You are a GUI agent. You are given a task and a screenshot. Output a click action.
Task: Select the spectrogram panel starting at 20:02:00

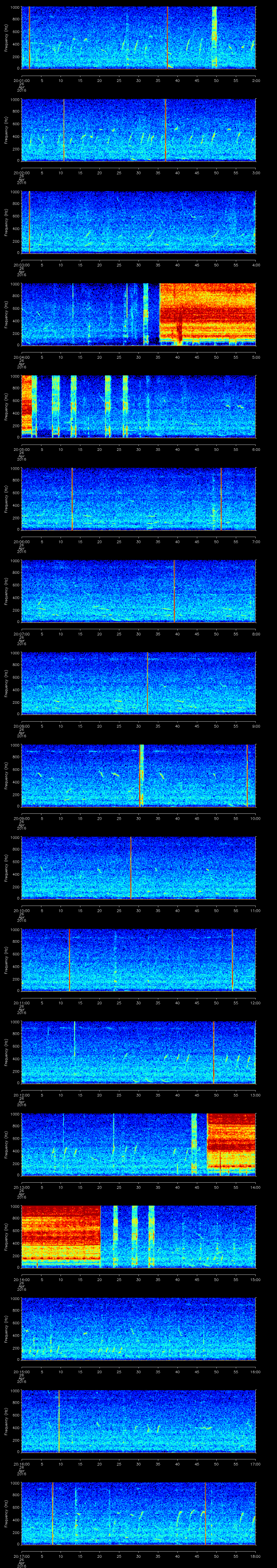138,130
